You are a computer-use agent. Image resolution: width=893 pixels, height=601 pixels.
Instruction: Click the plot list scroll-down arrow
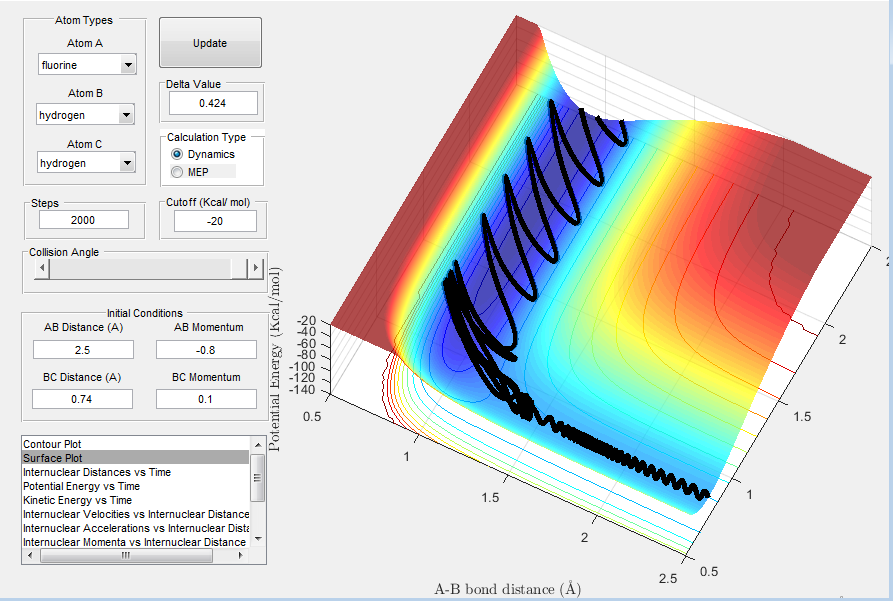pyautogui.click(x=257, y=540)
